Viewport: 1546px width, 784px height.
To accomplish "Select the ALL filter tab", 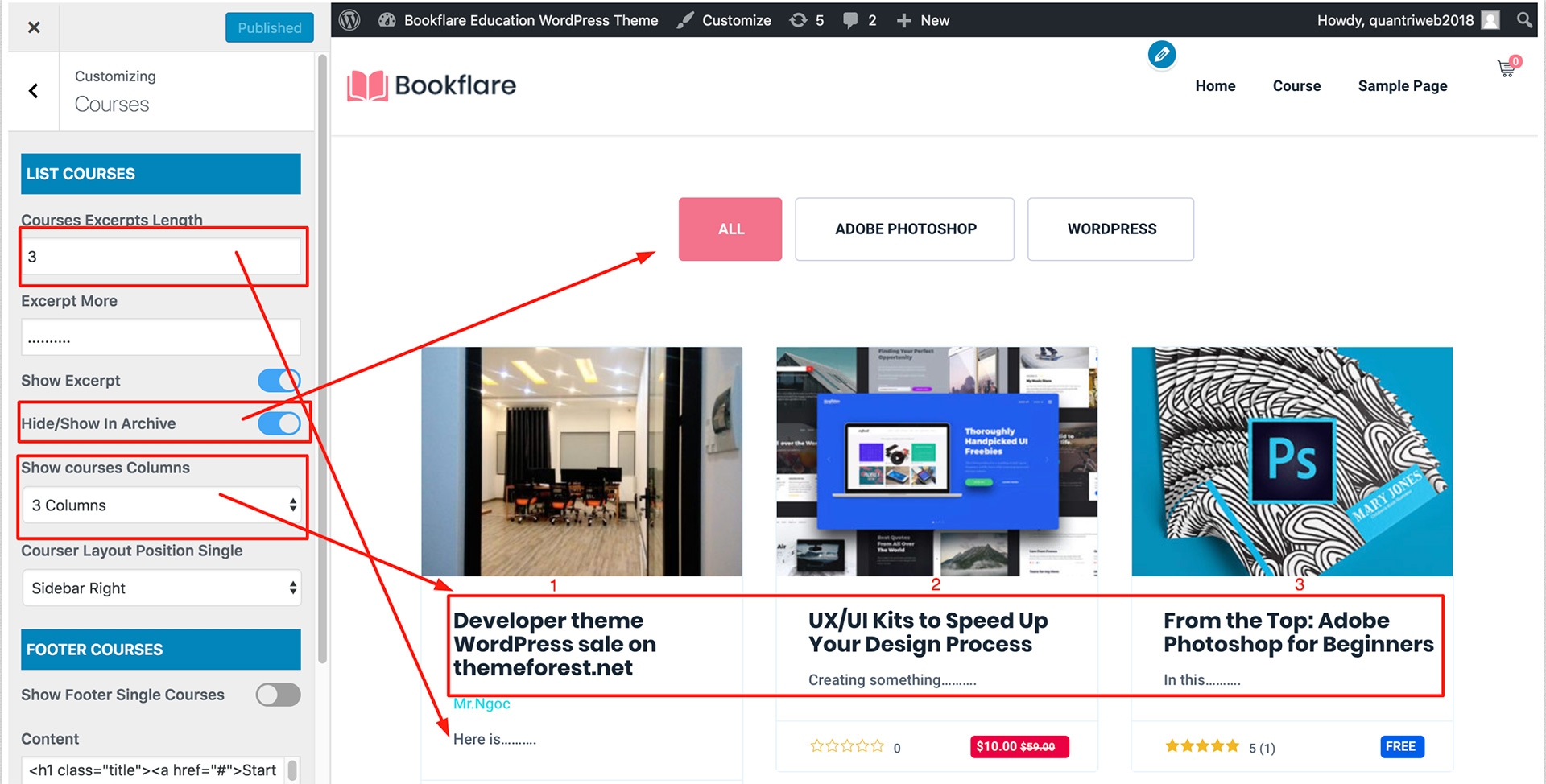I will click(x=730, y=229).
